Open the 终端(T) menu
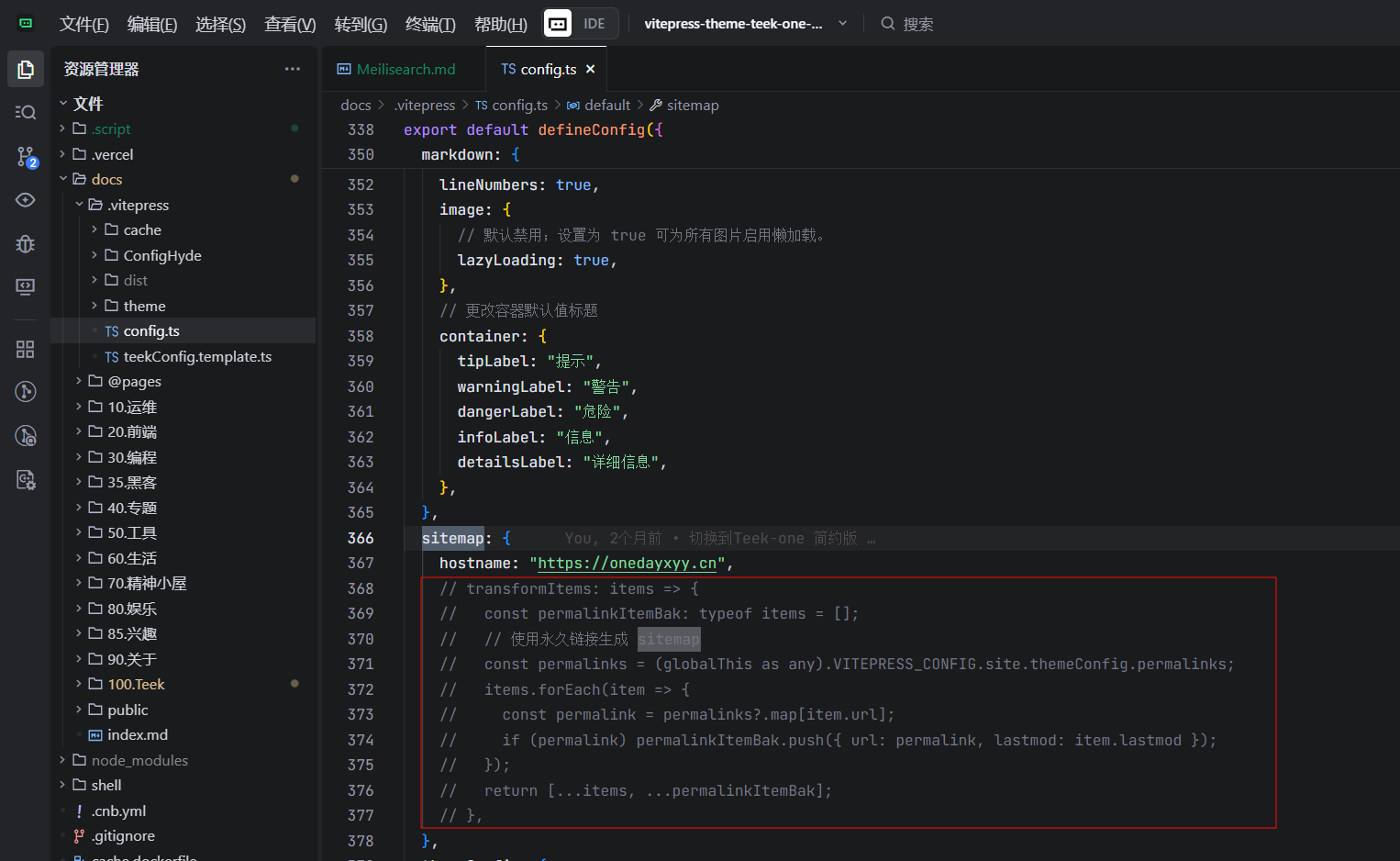Viewport: 1400px width, 861px height. (430, 24)
